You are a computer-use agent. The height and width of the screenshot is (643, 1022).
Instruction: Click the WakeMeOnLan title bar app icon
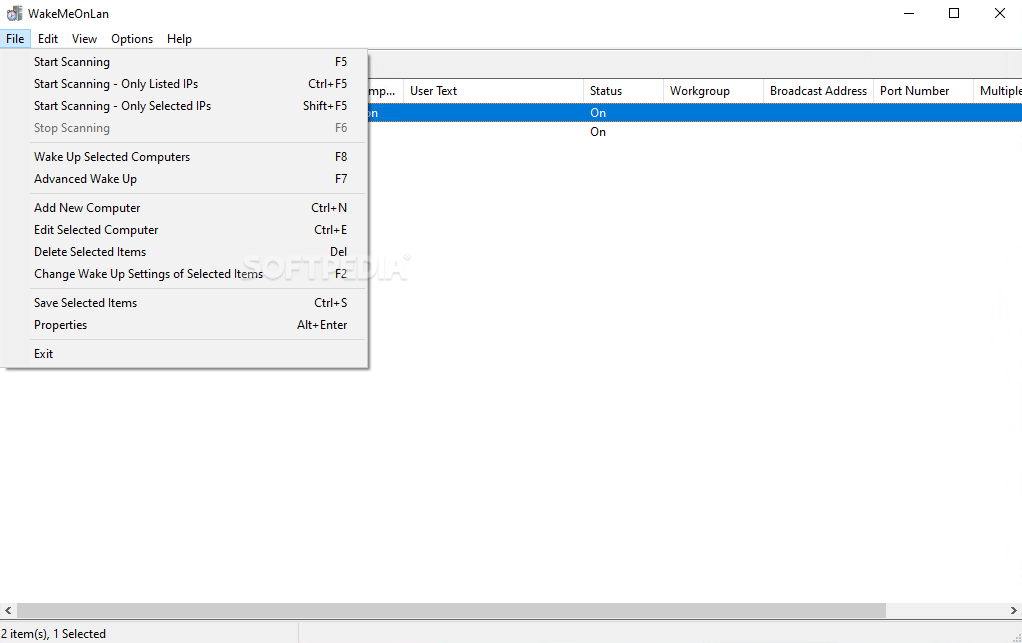tap(14, 13)
